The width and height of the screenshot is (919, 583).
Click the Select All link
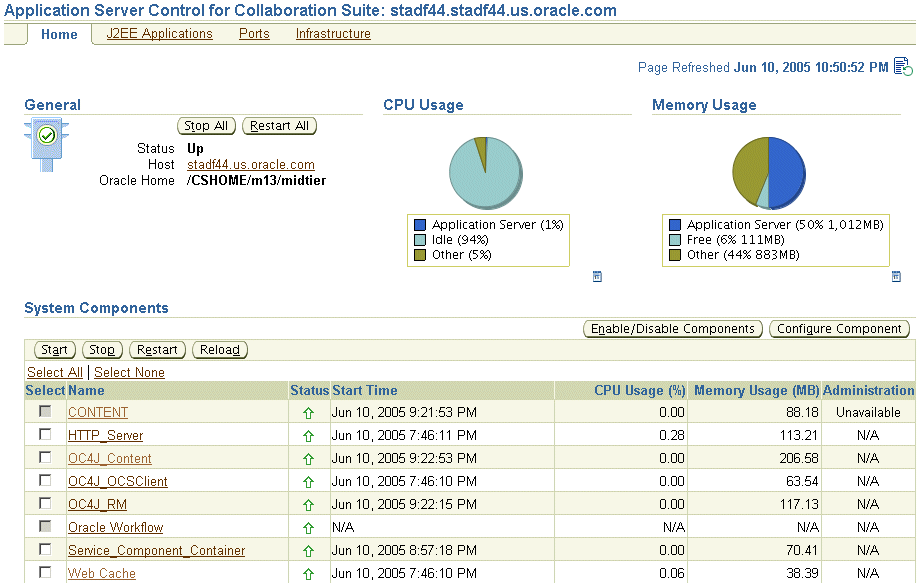pyautogui.click(x=55, y=373)
